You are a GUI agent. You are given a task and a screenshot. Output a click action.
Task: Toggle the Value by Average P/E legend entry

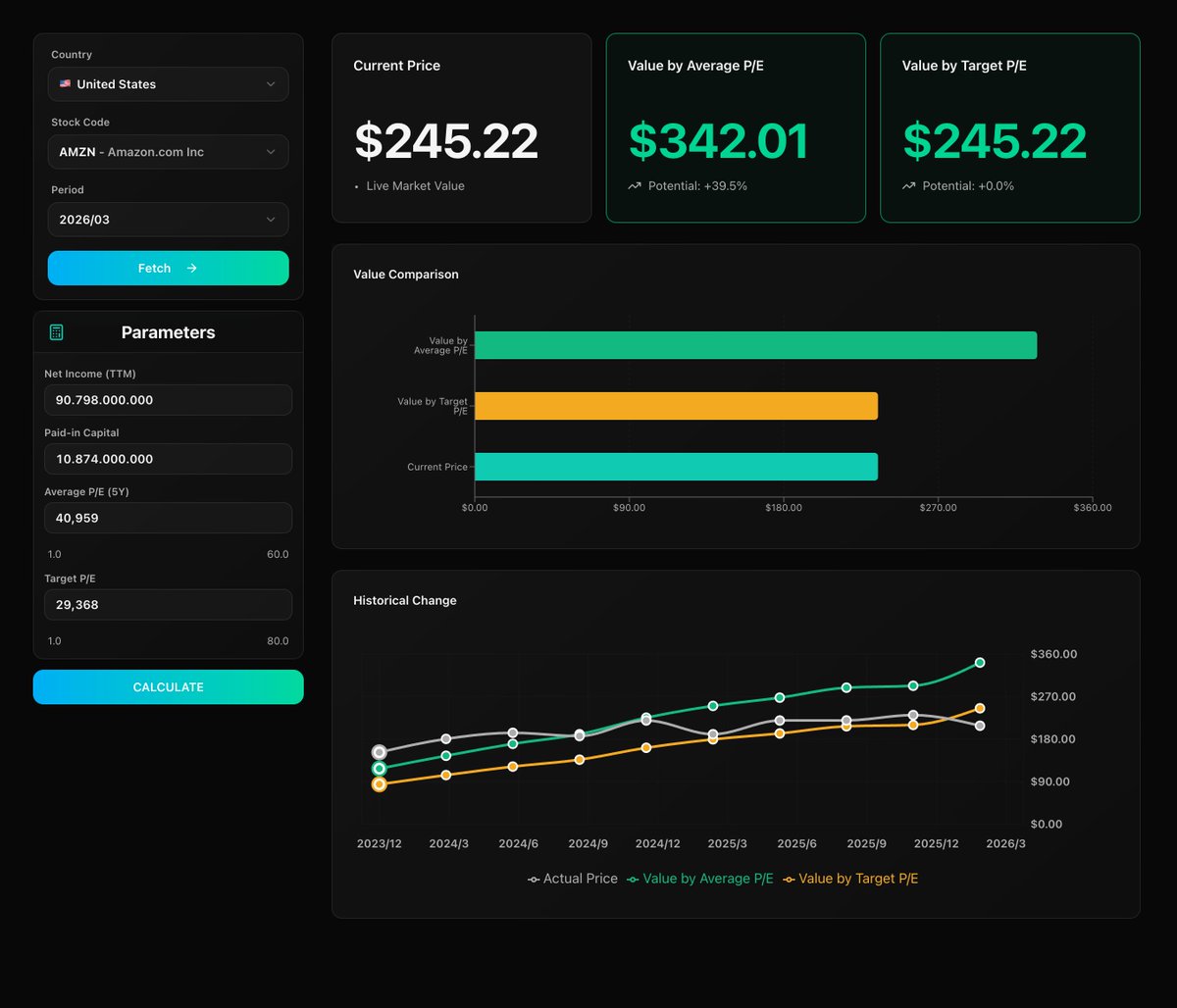tap(700, 879)
